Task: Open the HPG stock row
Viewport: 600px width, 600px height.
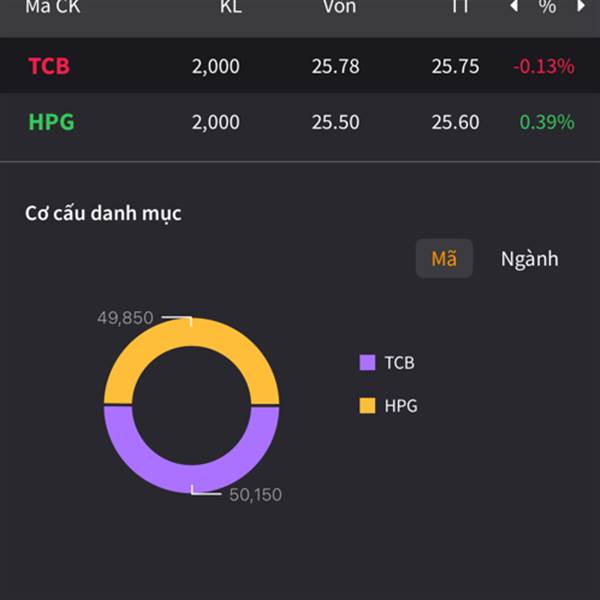Action: point(51,123)
